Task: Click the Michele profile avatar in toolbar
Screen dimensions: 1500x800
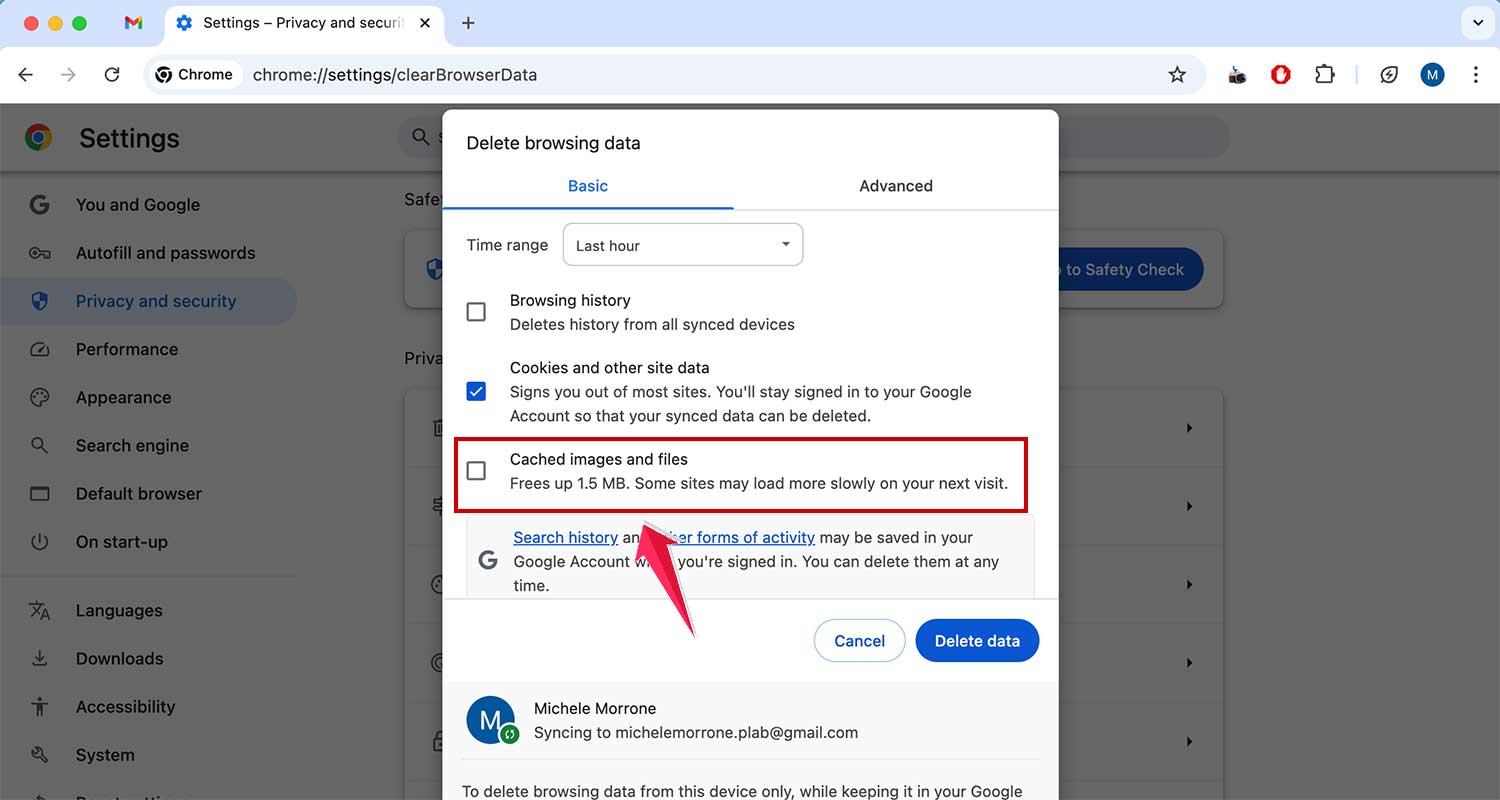Action: coord(1432,74)
